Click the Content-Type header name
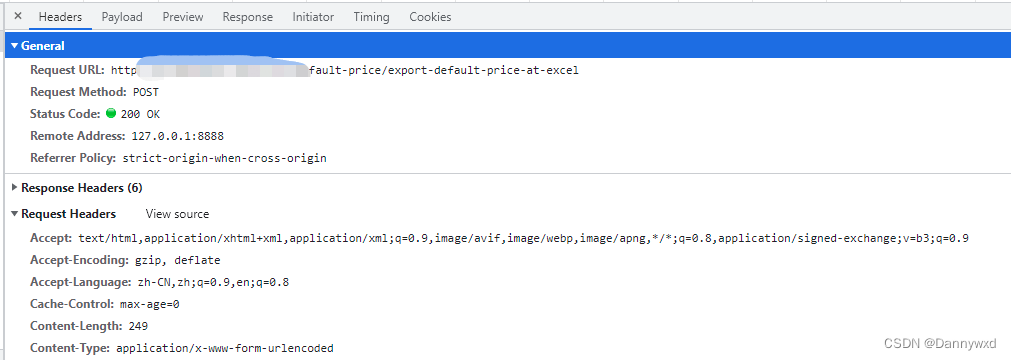This screenshot has width=1011, height=360. pos(71,348)
